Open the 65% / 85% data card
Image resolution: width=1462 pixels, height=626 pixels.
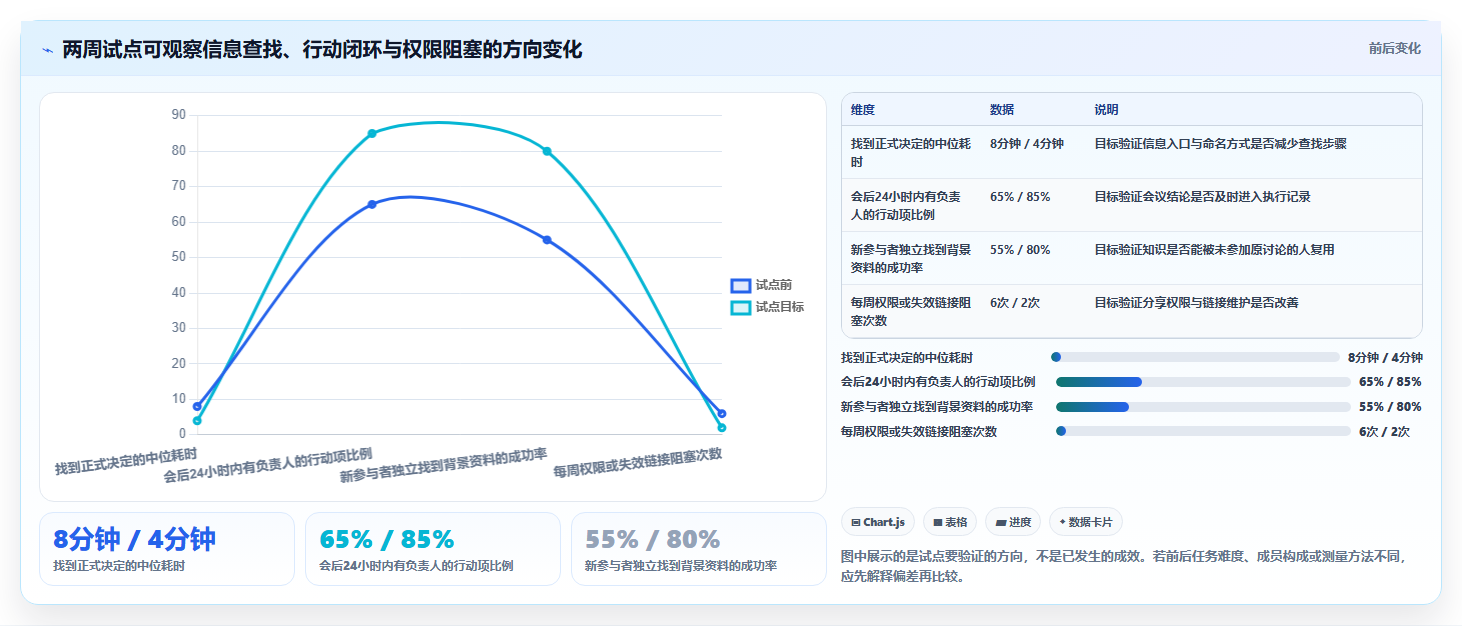(433, 549)
